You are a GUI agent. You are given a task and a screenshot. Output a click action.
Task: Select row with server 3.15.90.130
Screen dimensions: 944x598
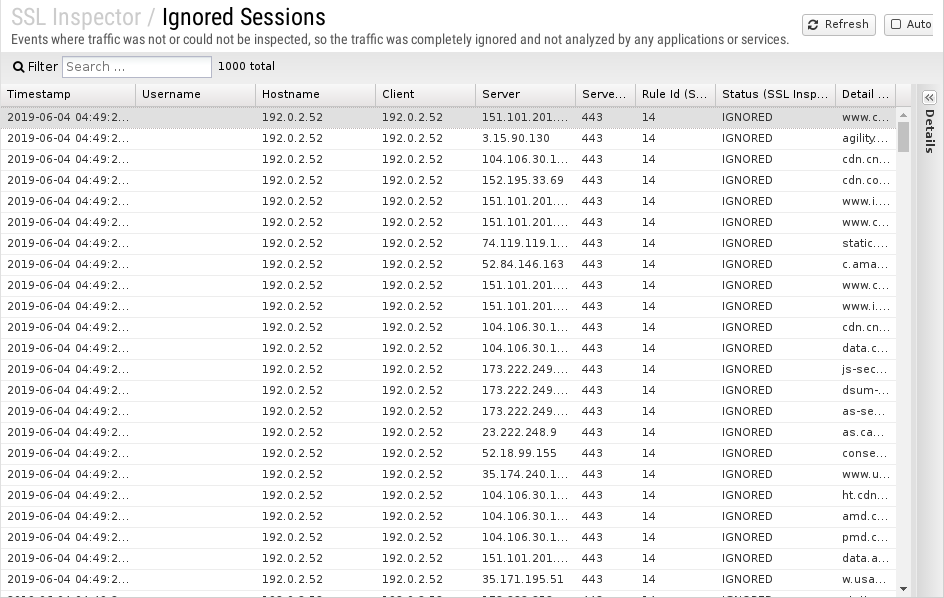[448, 139]
